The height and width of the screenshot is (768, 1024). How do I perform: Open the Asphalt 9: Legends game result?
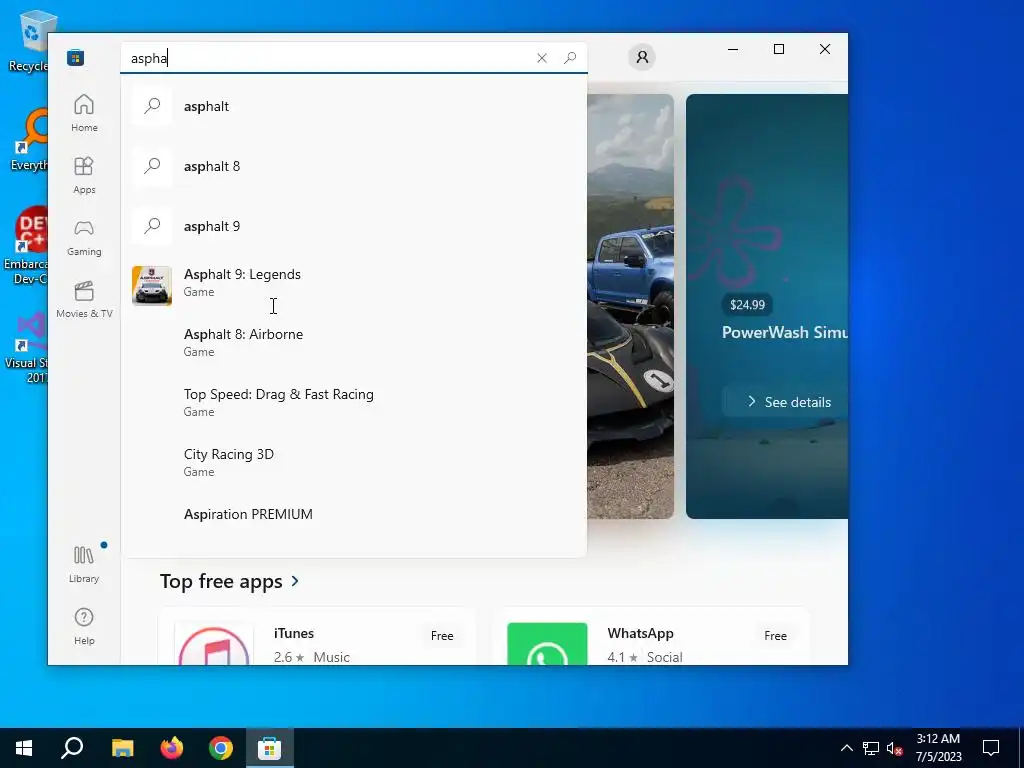coord(354,285)
